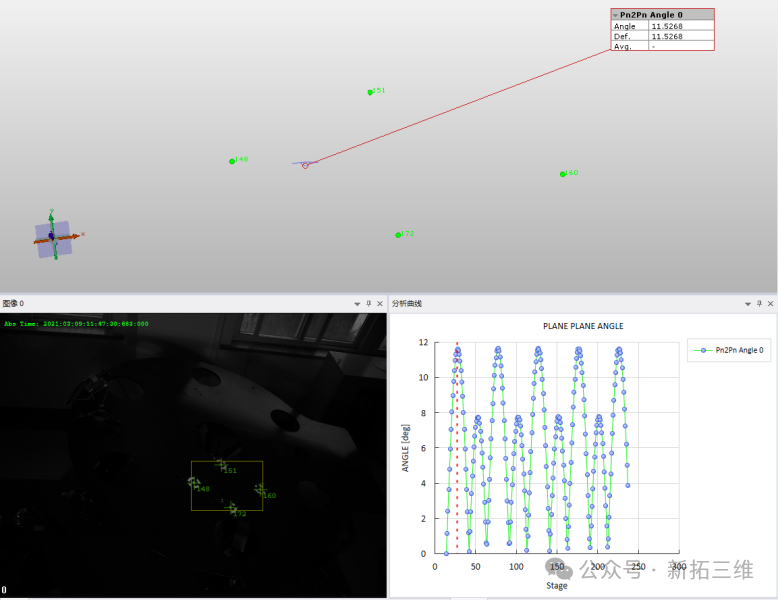Open the 图像 0 panel dropdown menu
Viewport: 778px width, 600px height.
pos(357,304)
